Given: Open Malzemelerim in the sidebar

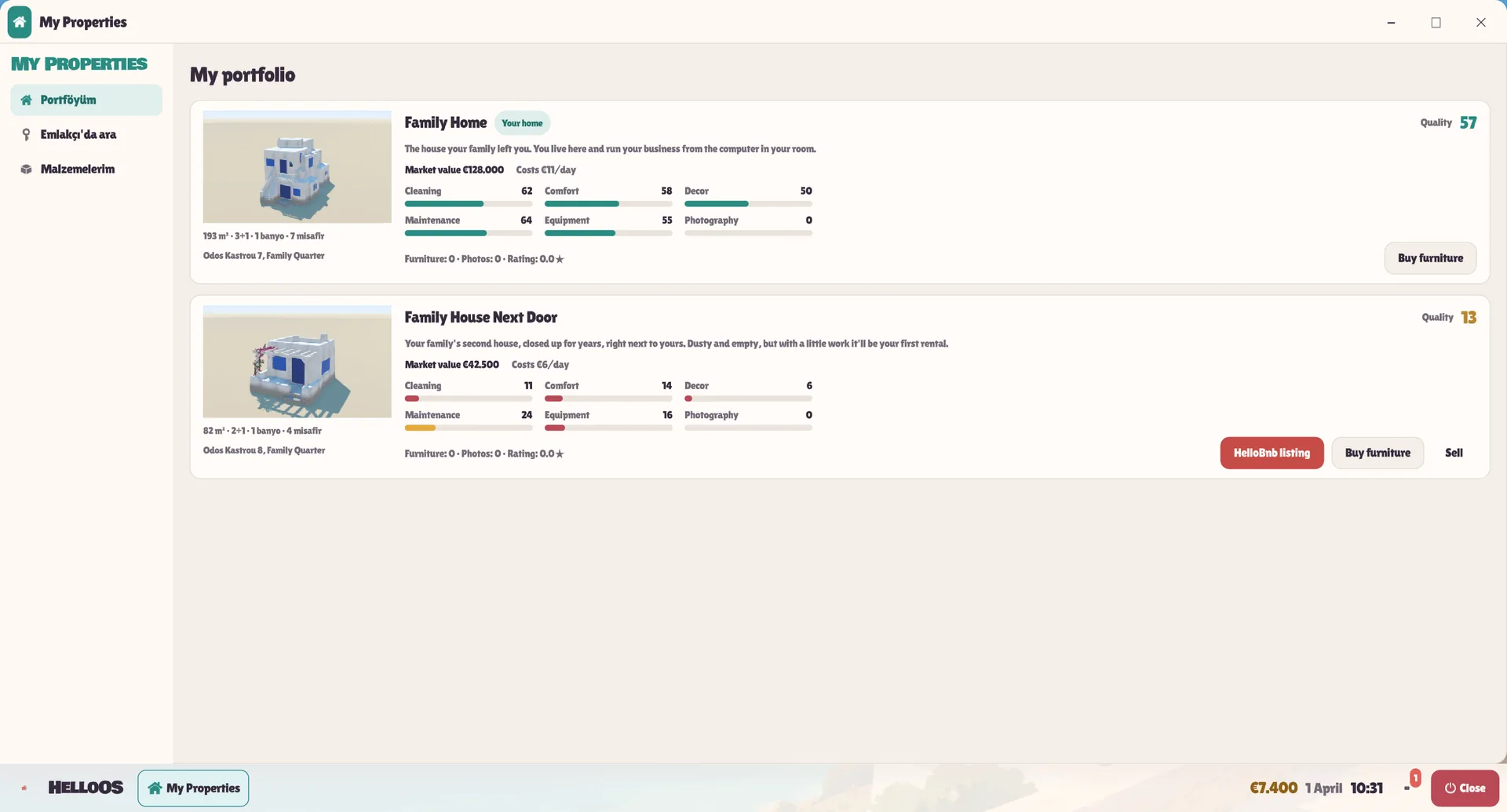Looking at the screenshot, I should pos(86,169).
